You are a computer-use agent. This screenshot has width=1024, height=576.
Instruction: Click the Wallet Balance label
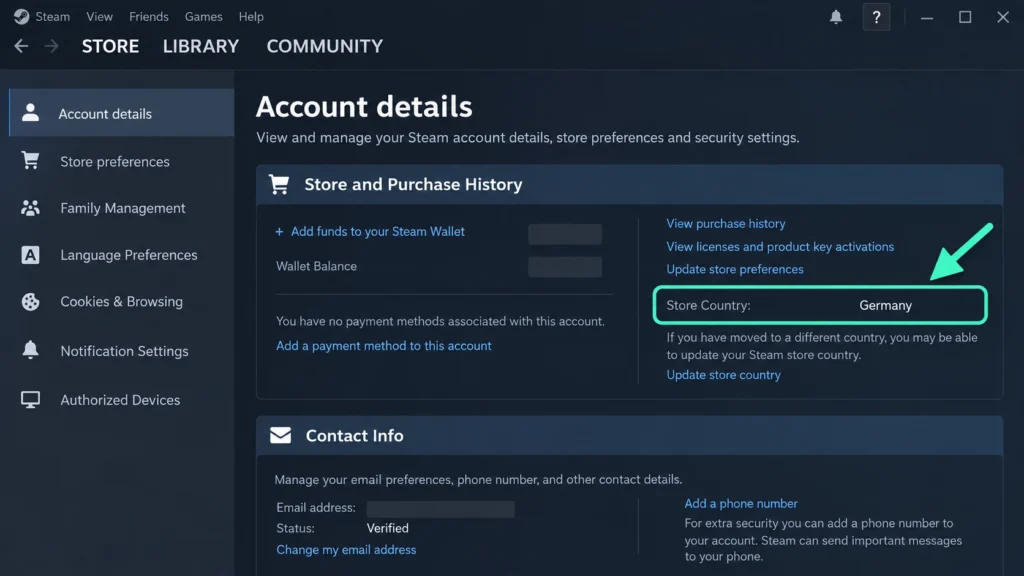tap(316, 266)
